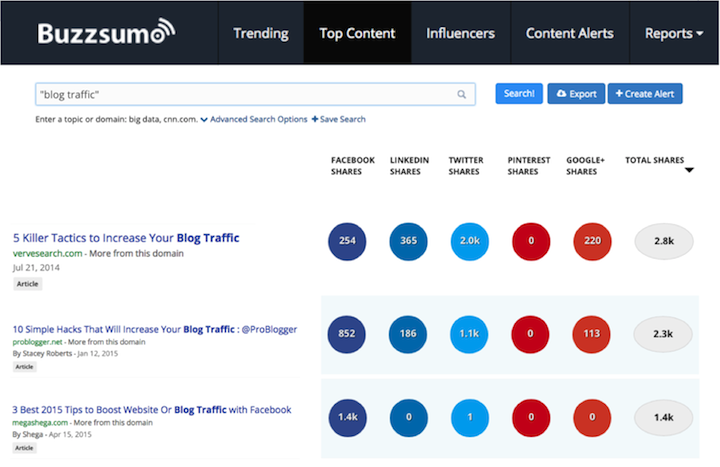Image resolution: width=720 pixels, height=467 pixels.
Task: Open the '5 Killer Tactics' article link
Action: (126, 238)
